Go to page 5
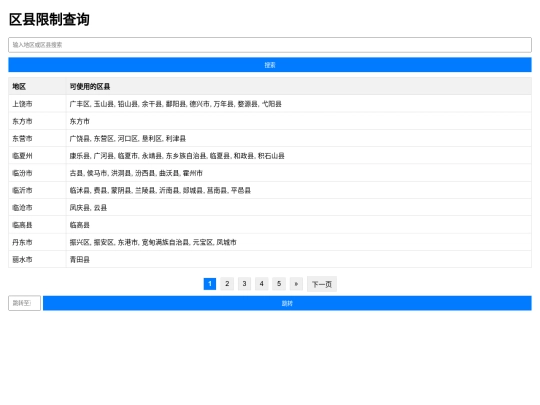This screenshot has width=540, height=405. click(x=279, y=284)
